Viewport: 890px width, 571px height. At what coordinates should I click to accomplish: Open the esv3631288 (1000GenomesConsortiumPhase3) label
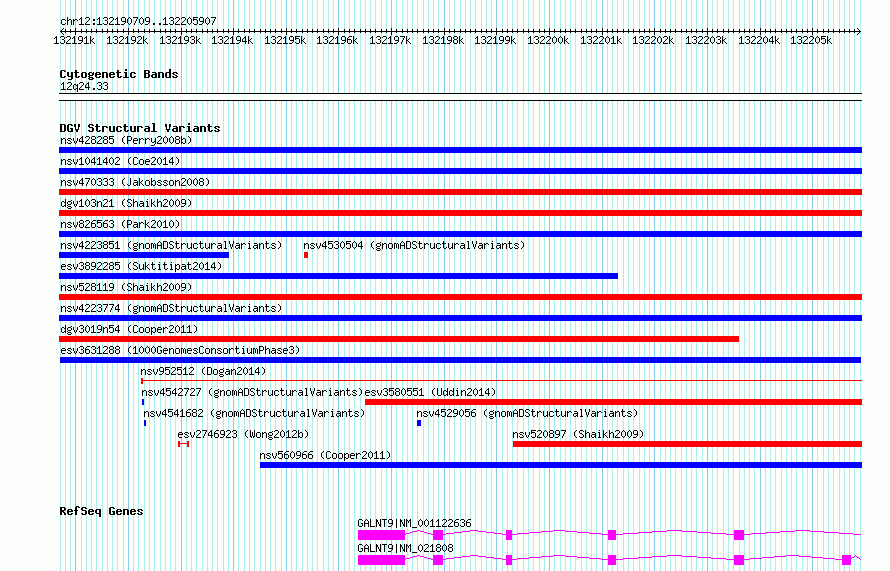coord(180,350)
